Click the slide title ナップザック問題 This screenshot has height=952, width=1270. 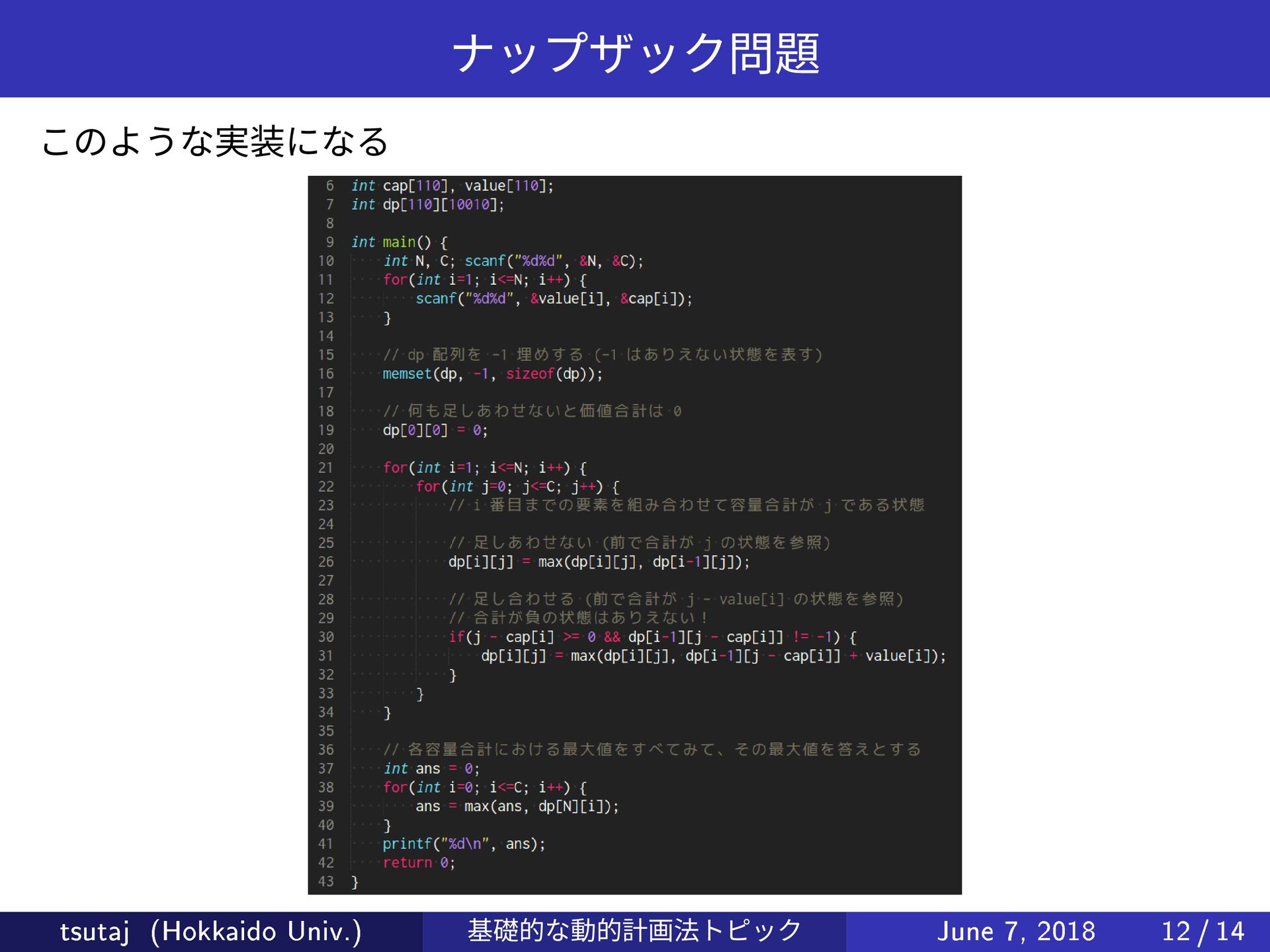tap(635, 53)
